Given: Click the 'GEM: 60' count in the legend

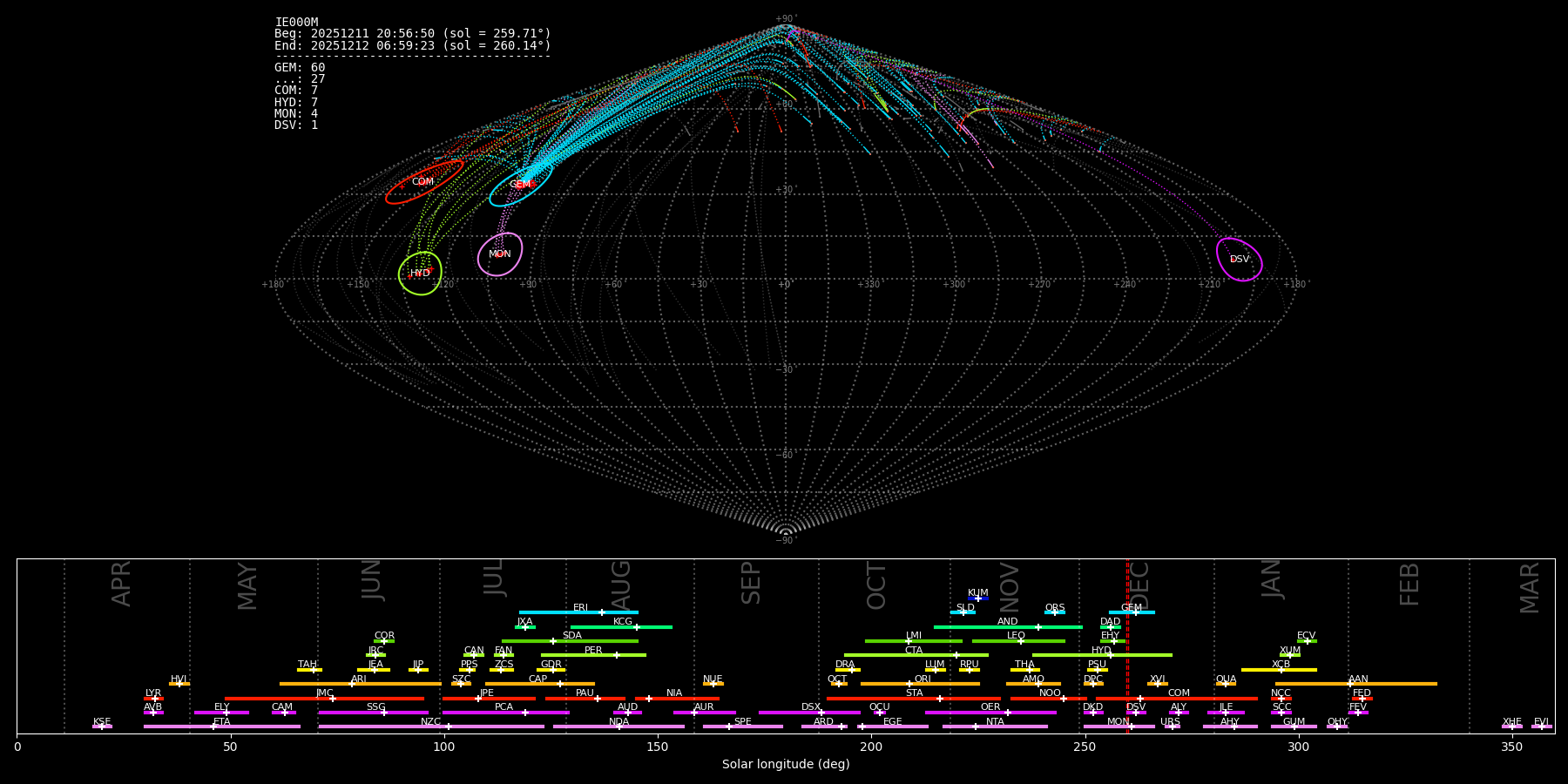Looking at the screenshot, I should pos(300,68).
